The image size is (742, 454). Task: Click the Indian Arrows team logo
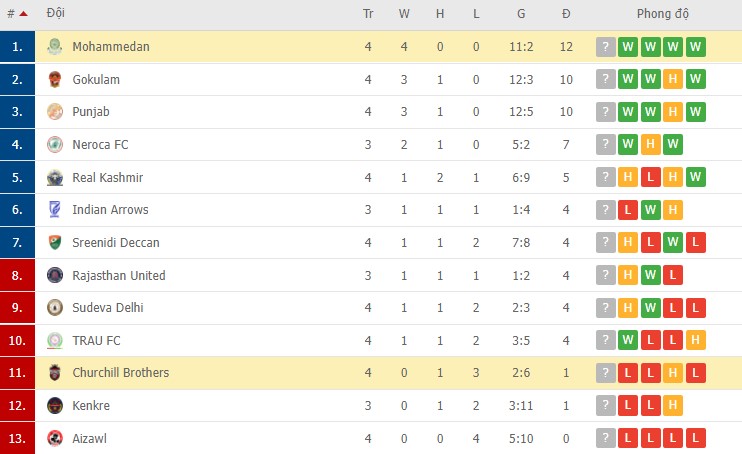pos(55,210)
